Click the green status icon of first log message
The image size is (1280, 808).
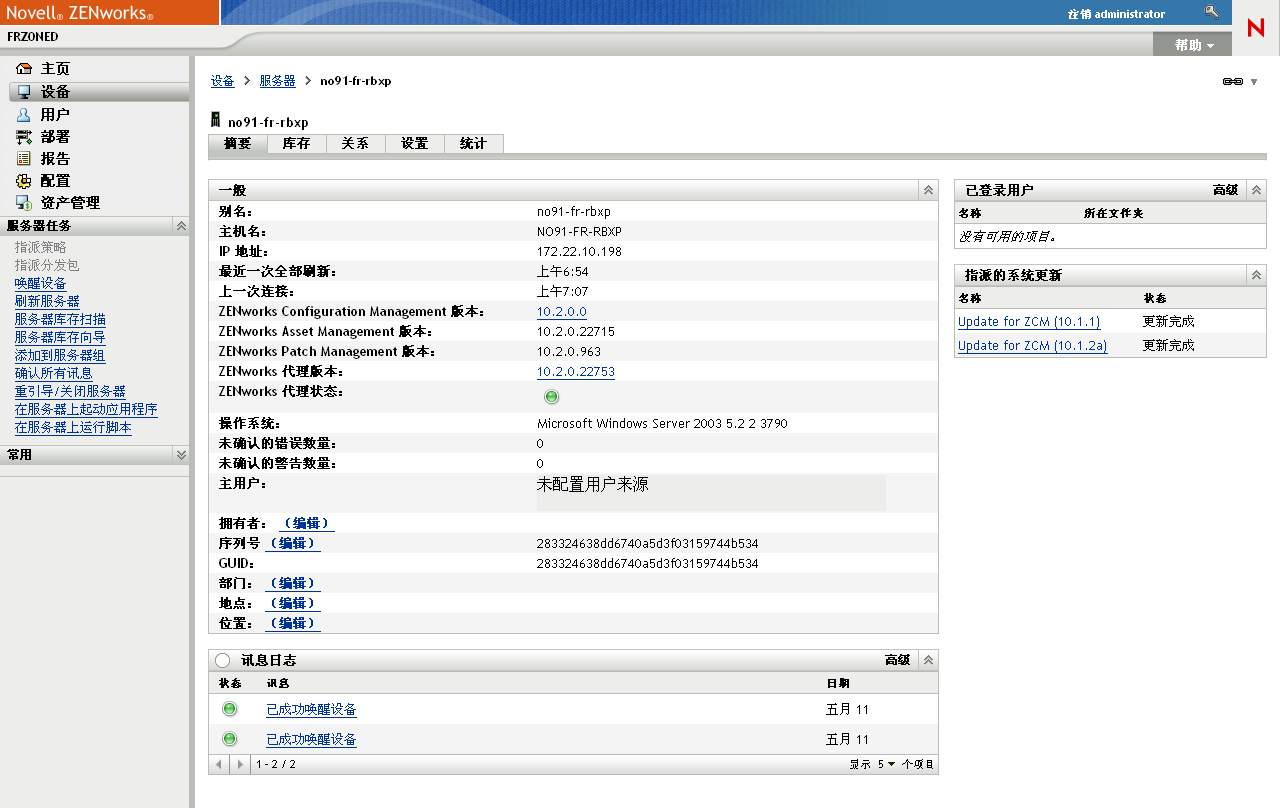[230, 709]
